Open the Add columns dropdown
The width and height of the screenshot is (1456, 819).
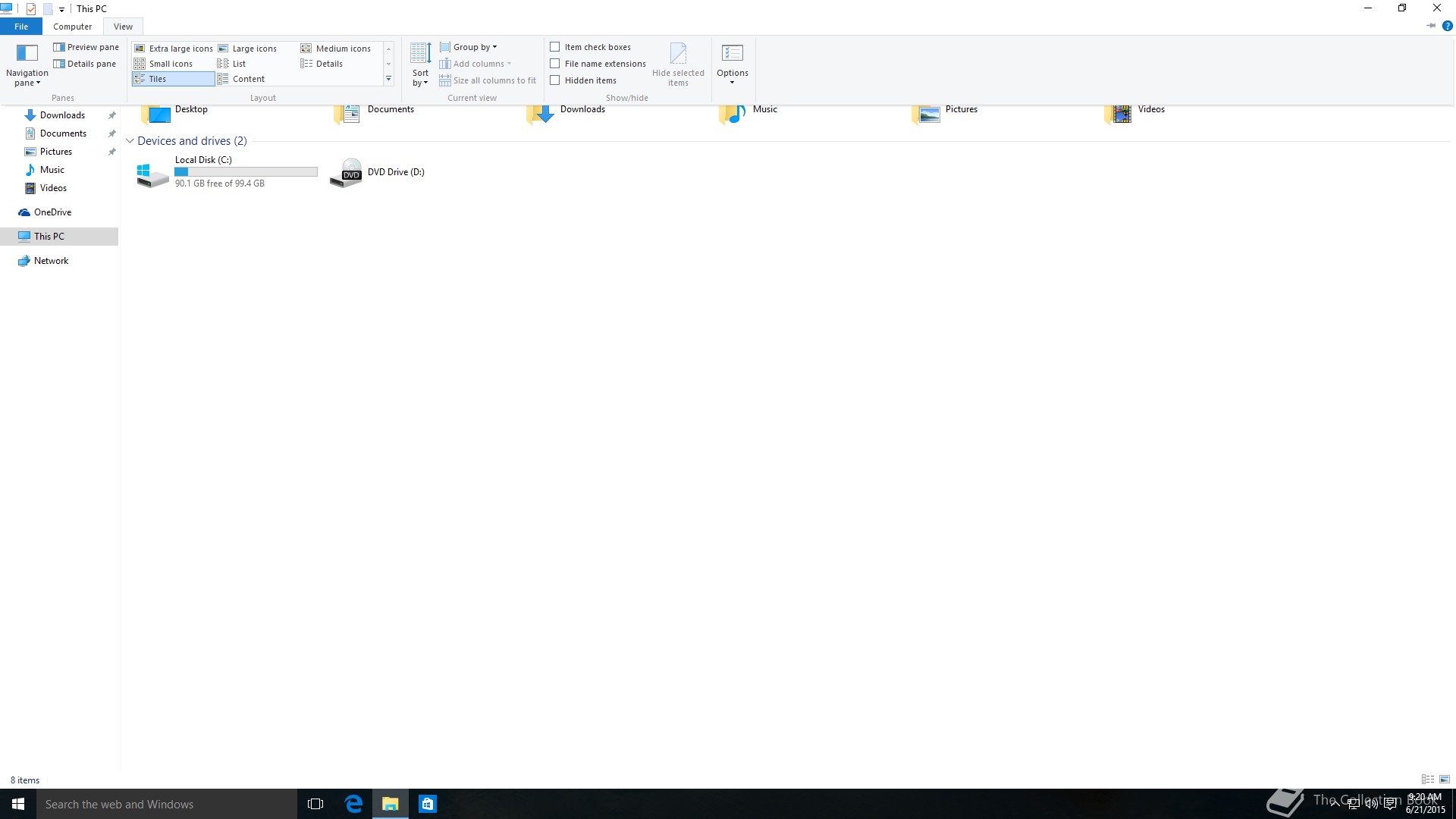click(x=475, y=64)
